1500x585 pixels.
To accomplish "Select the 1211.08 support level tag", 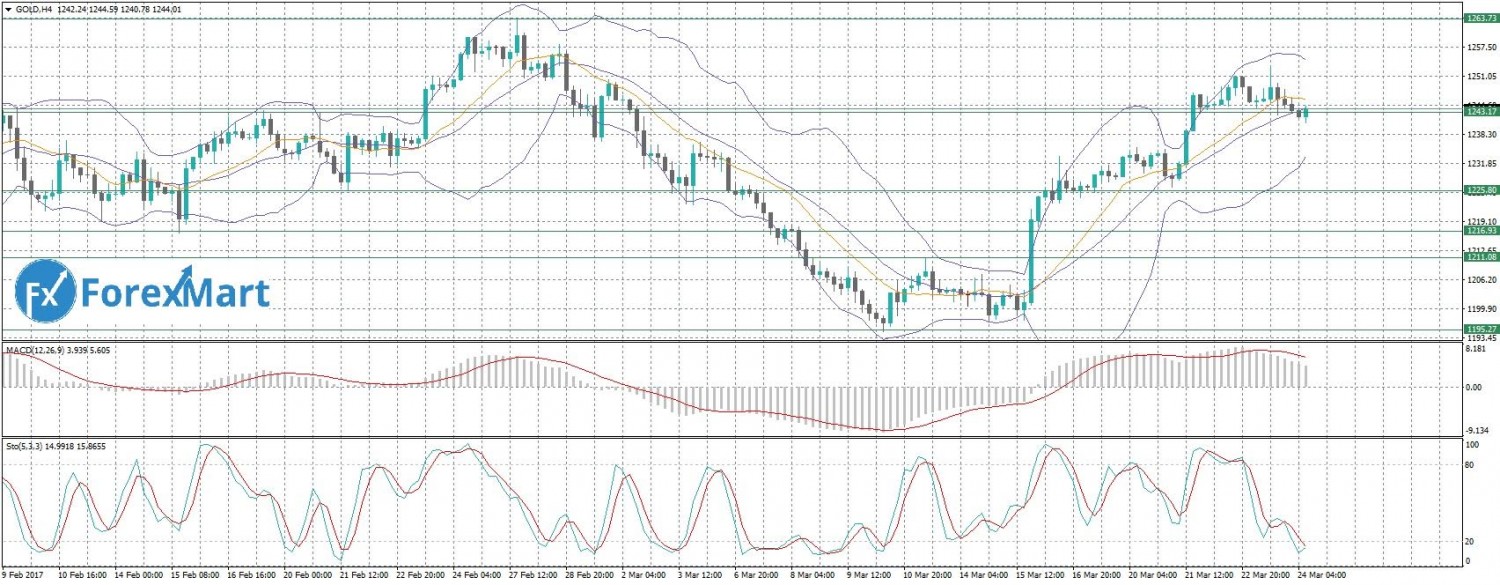I will 1480,257.
